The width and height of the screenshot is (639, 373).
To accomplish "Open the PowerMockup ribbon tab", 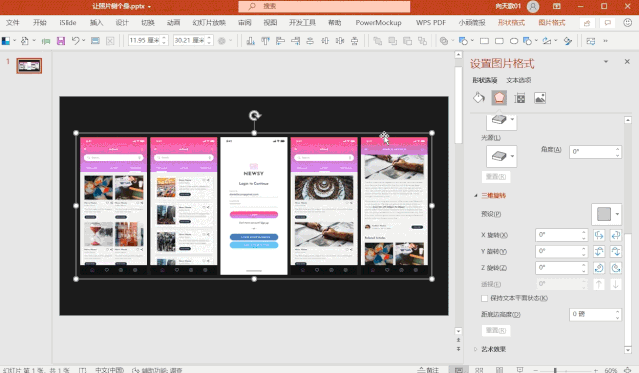I will (378, 23).
